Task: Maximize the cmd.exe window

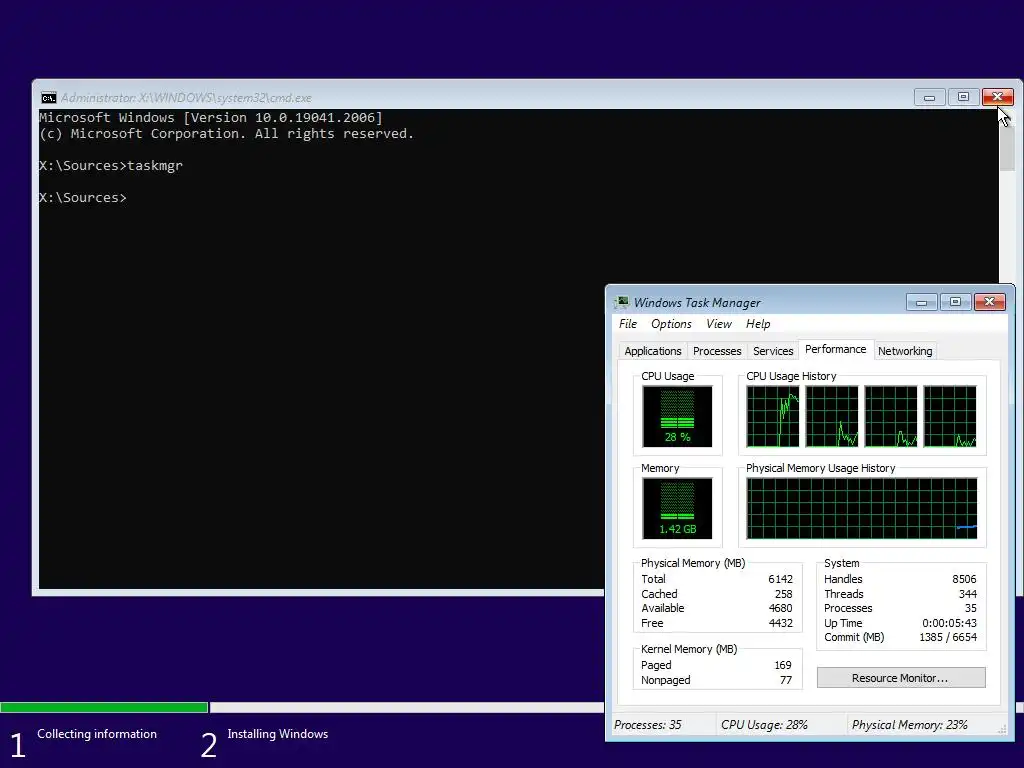Action: coord(963,98)
